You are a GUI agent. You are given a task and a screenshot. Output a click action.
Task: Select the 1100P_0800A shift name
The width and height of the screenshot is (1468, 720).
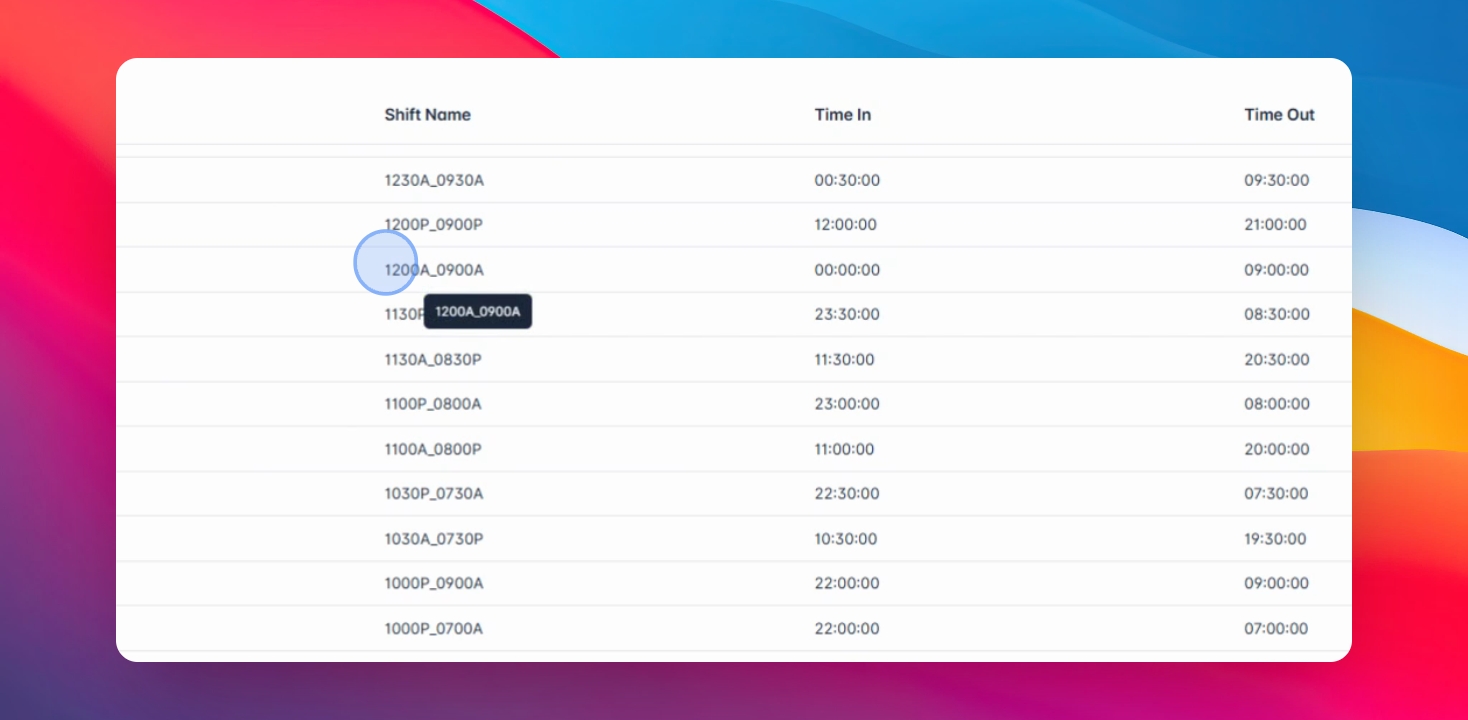pos(434,404)
